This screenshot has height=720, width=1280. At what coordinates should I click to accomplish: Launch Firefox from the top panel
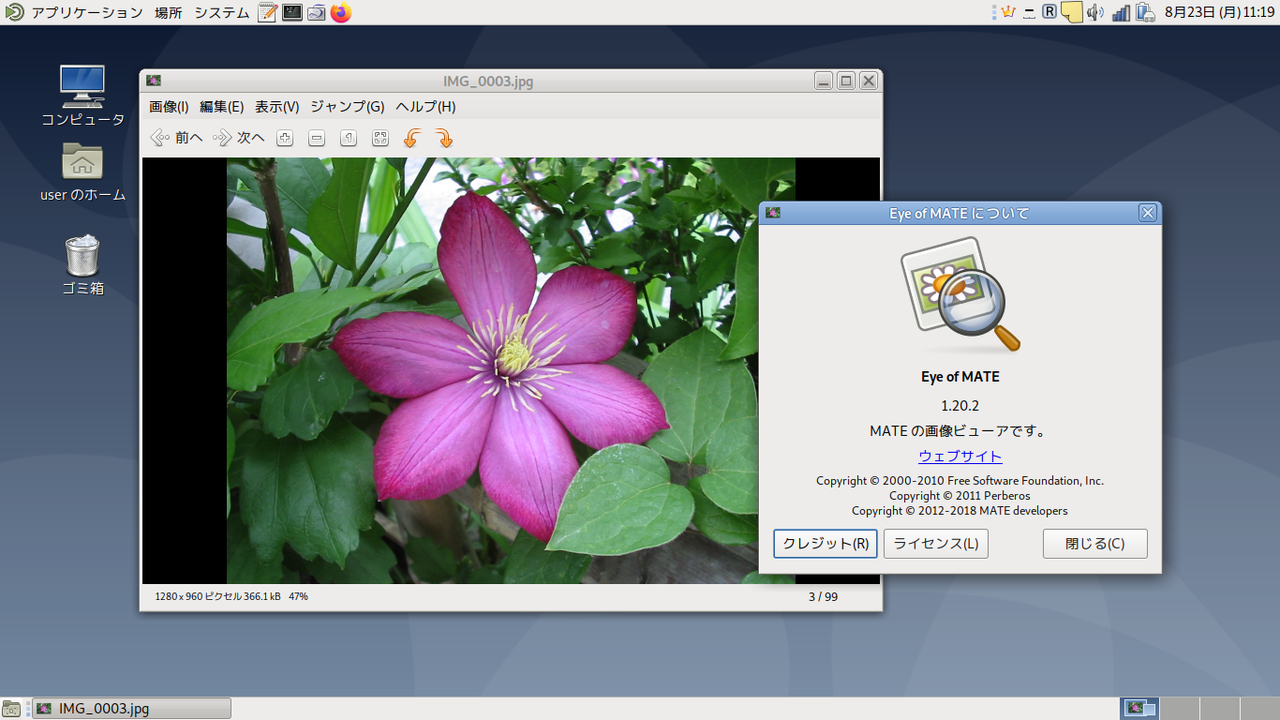341,13
